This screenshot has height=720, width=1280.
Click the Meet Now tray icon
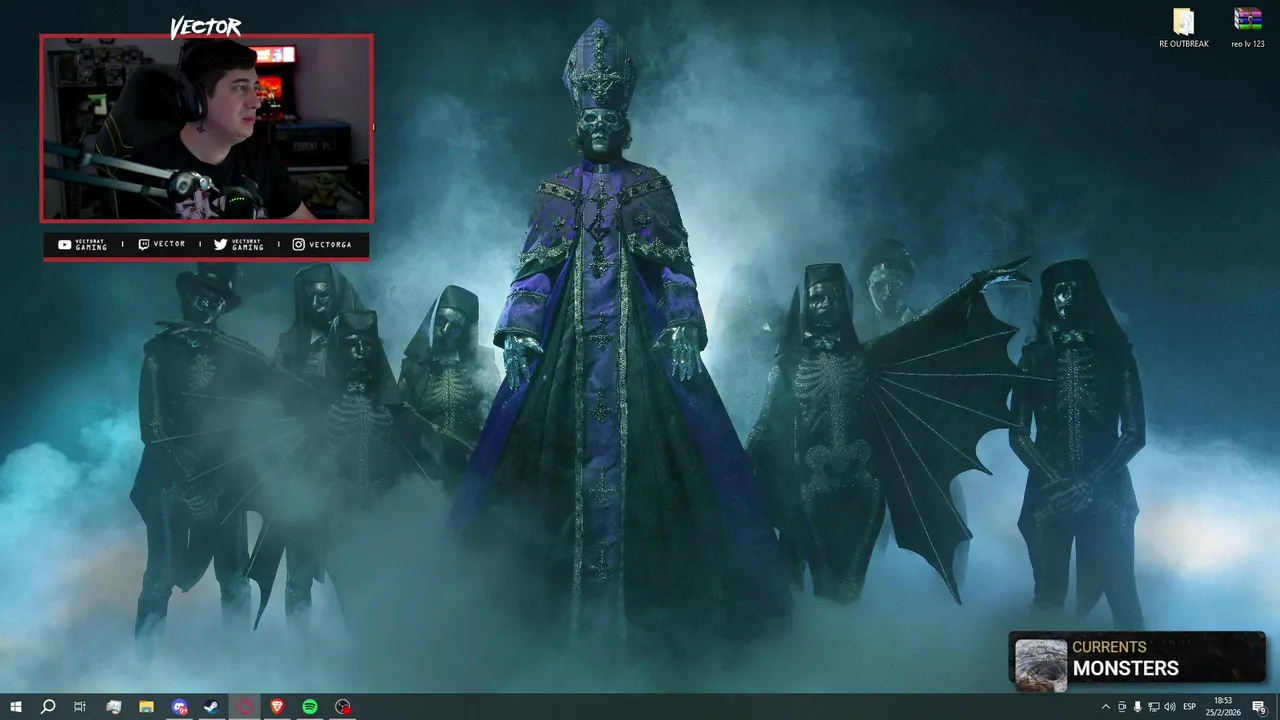1121,707
